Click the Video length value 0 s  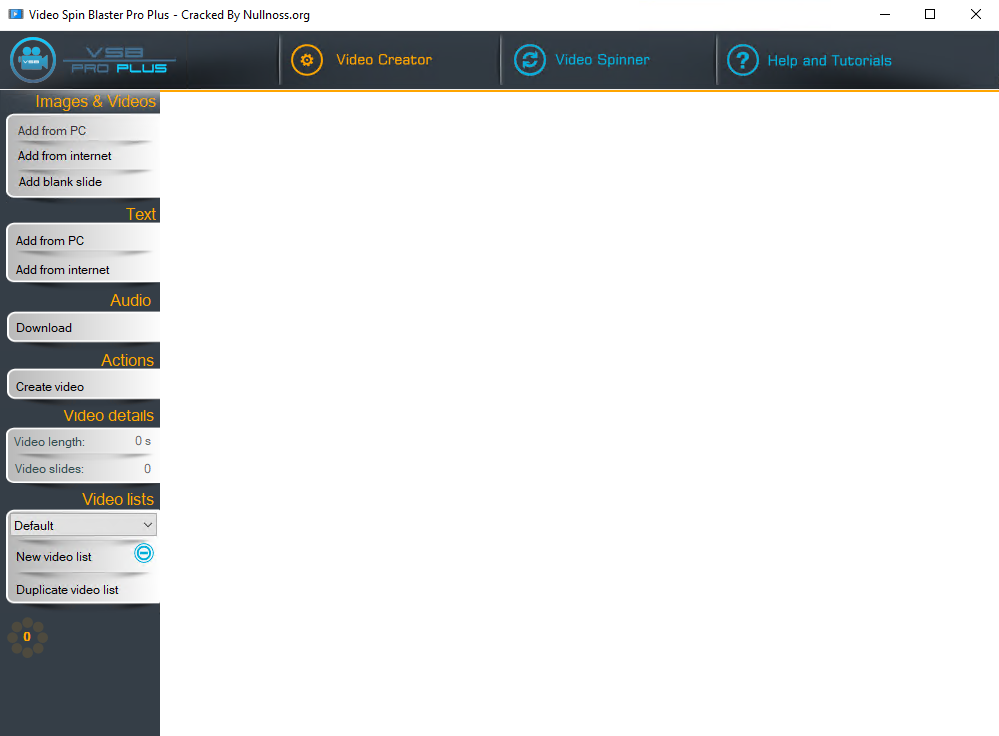point(143,441)
